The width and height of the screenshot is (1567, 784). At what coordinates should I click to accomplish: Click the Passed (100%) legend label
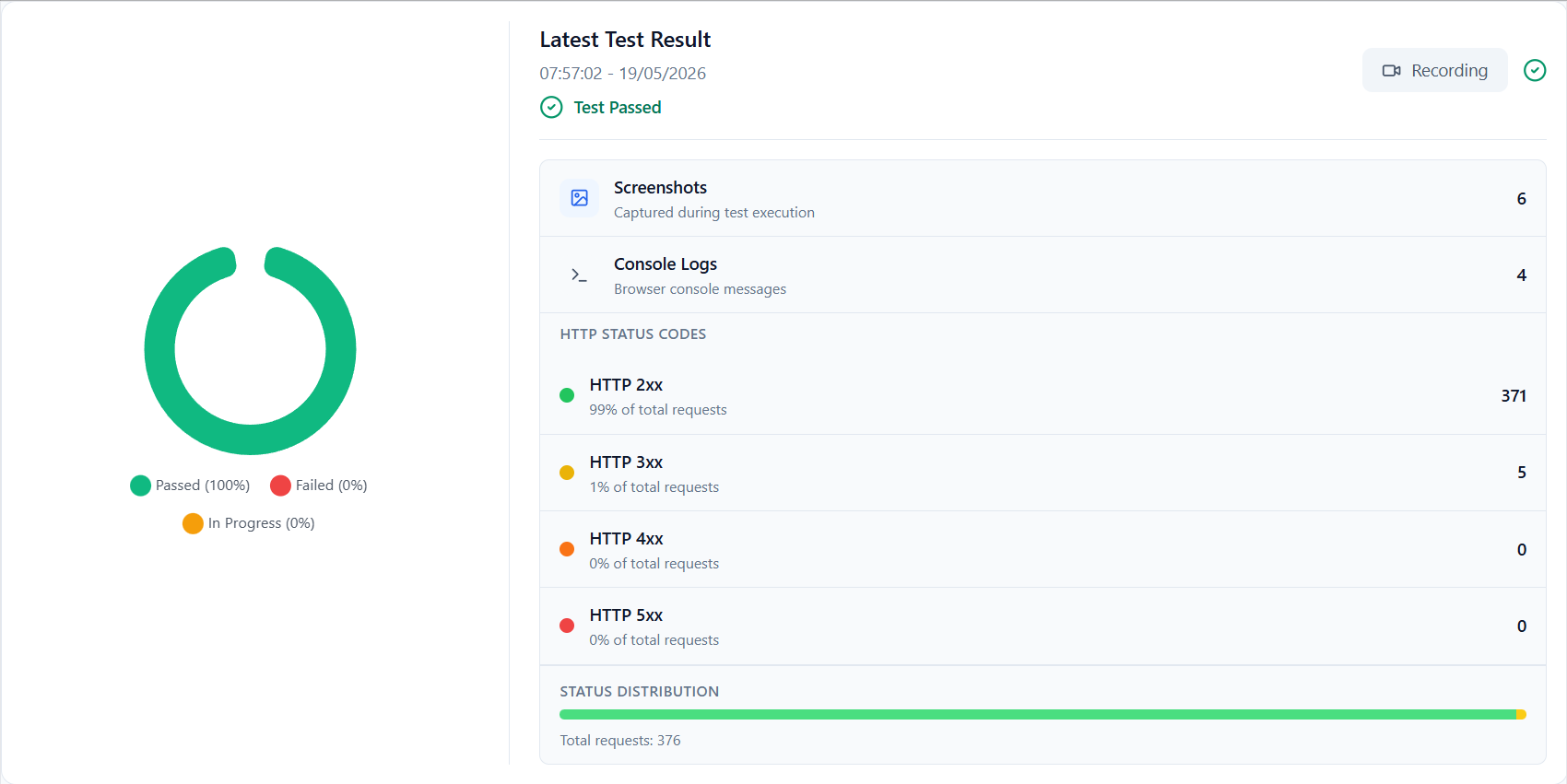coord(203,486)
